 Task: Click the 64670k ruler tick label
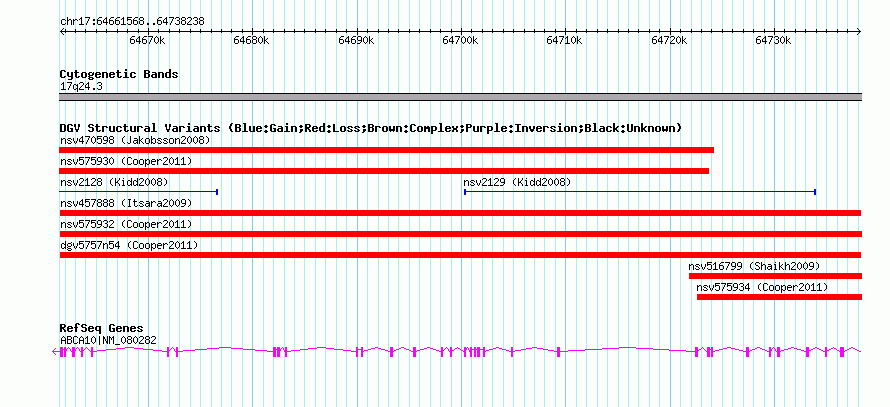[x=148, y=40]
